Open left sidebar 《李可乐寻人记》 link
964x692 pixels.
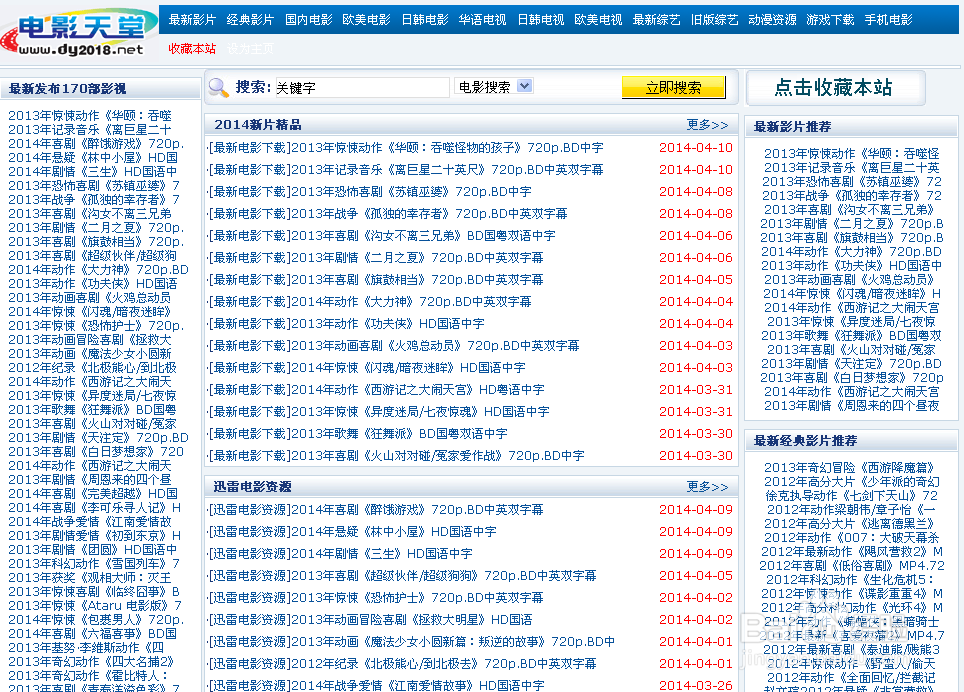[95, 508]
